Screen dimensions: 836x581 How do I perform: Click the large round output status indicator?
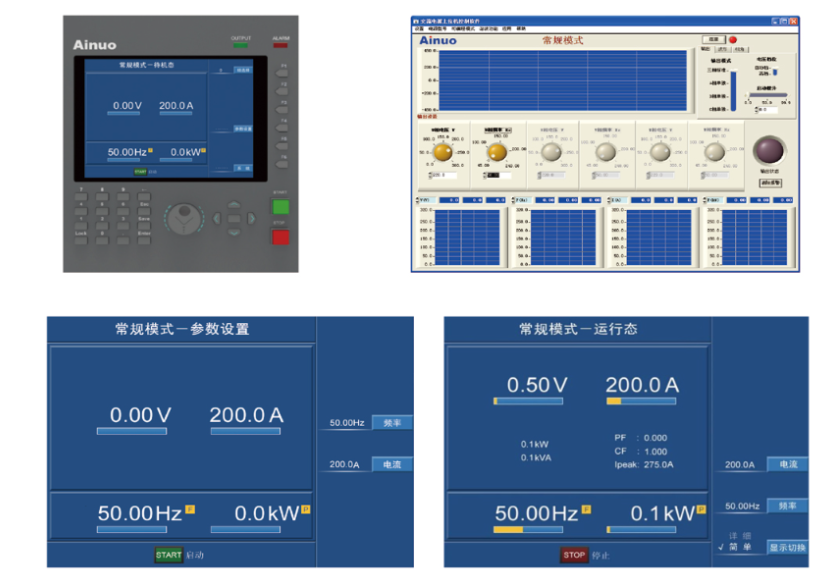(x=767, y=151)
